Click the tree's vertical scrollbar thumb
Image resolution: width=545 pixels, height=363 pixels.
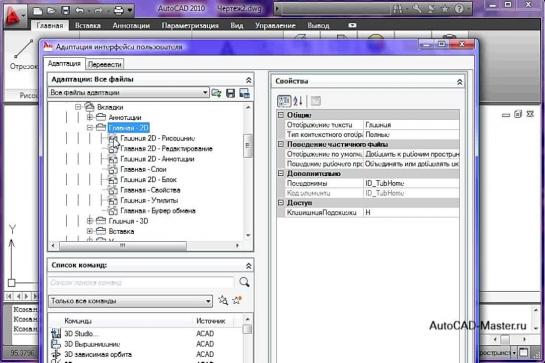coord(248,146)
